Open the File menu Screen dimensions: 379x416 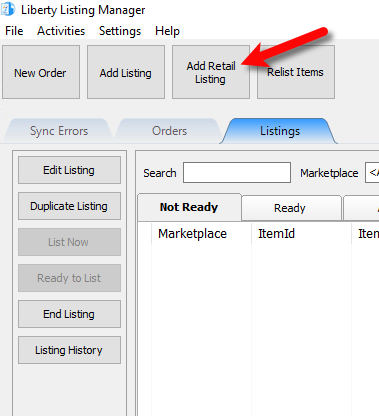point(14,31)
